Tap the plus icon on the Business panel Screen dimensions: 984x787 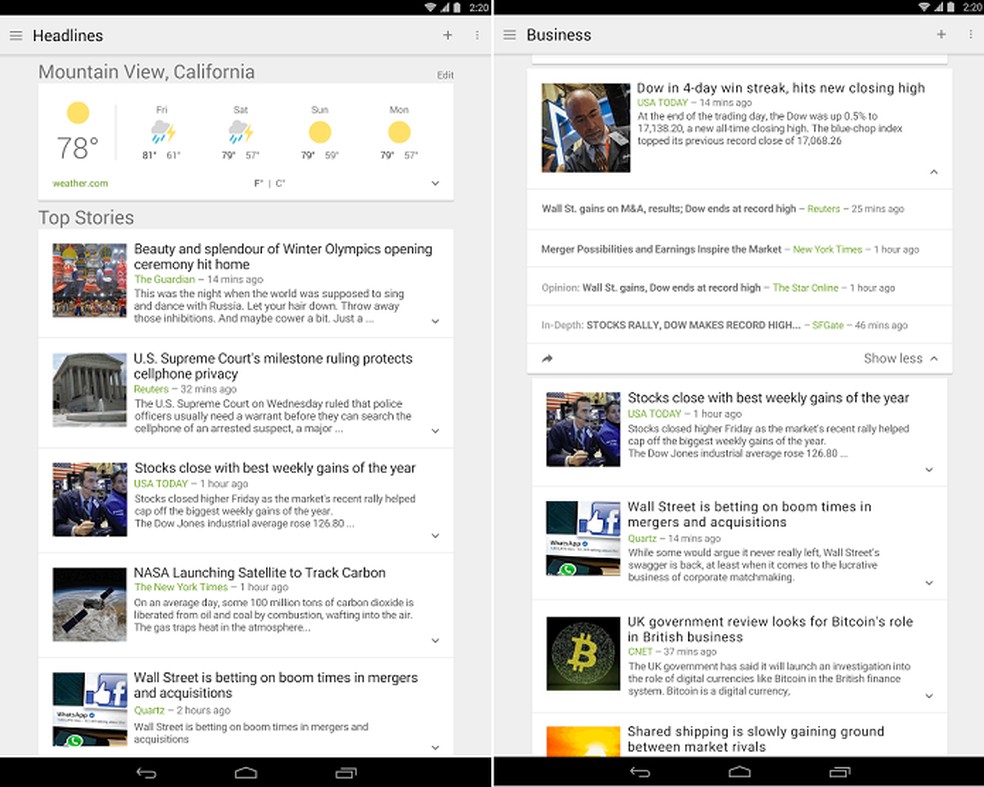(941, 34)
